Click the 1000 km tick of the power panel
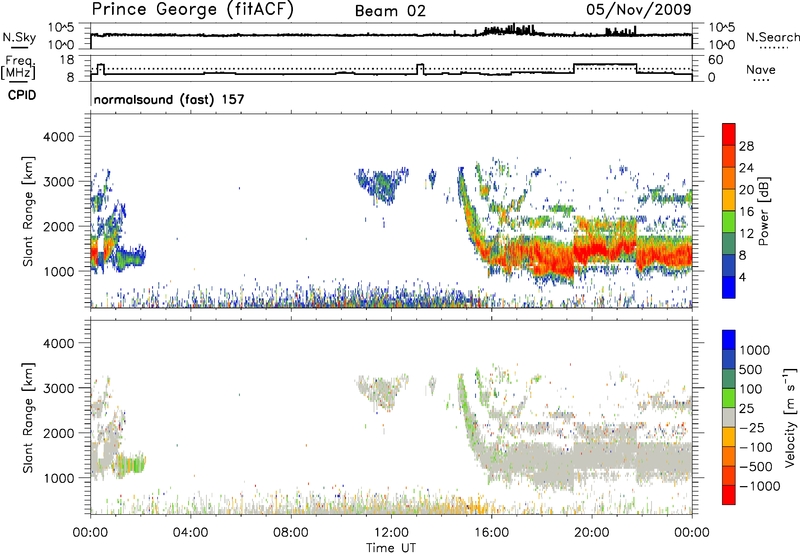The width and height of the screenshot is (800, 554). [x=58, y=271]
